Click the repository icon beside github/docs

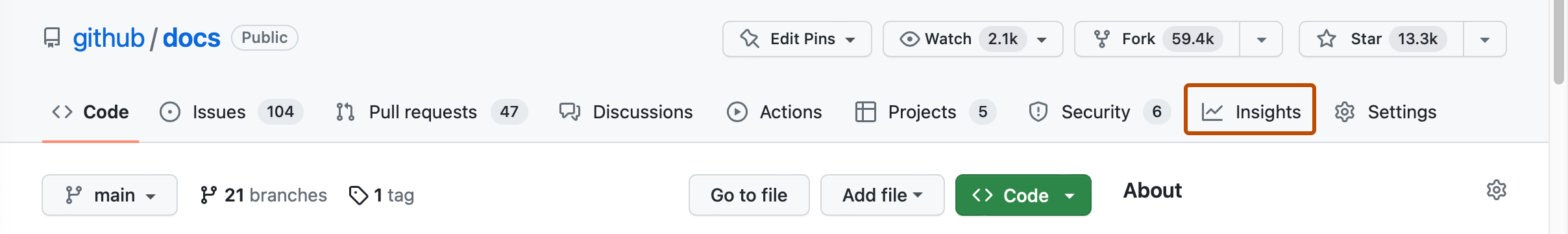pos(52,38)
